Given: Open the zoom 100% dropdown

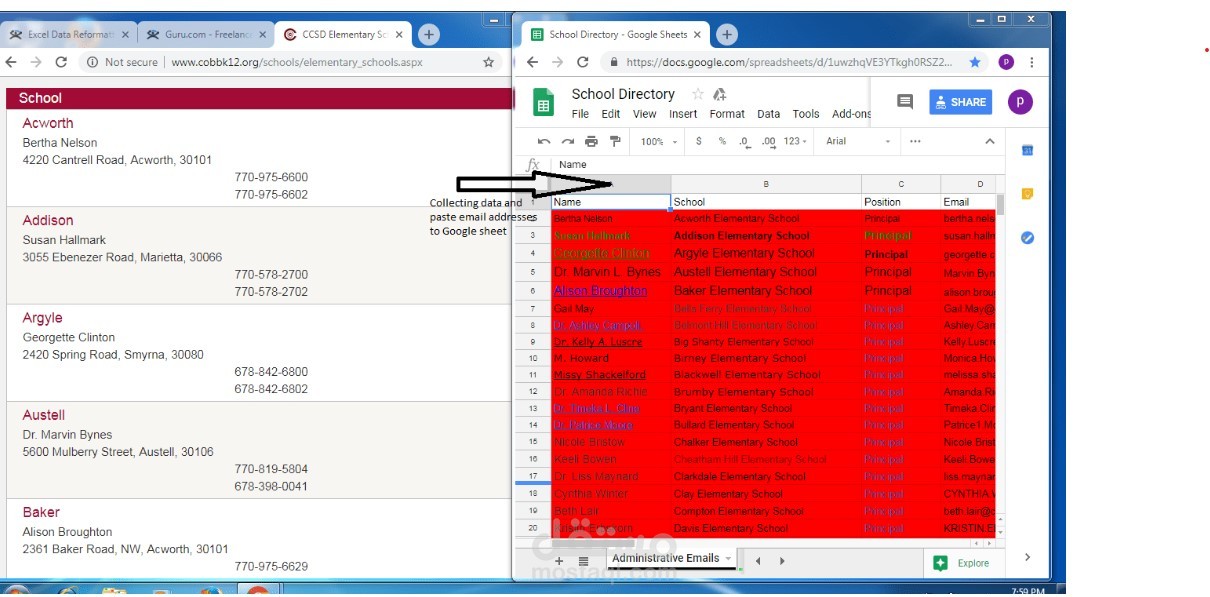Looking at the screenshot, I should tap(658, 141).
